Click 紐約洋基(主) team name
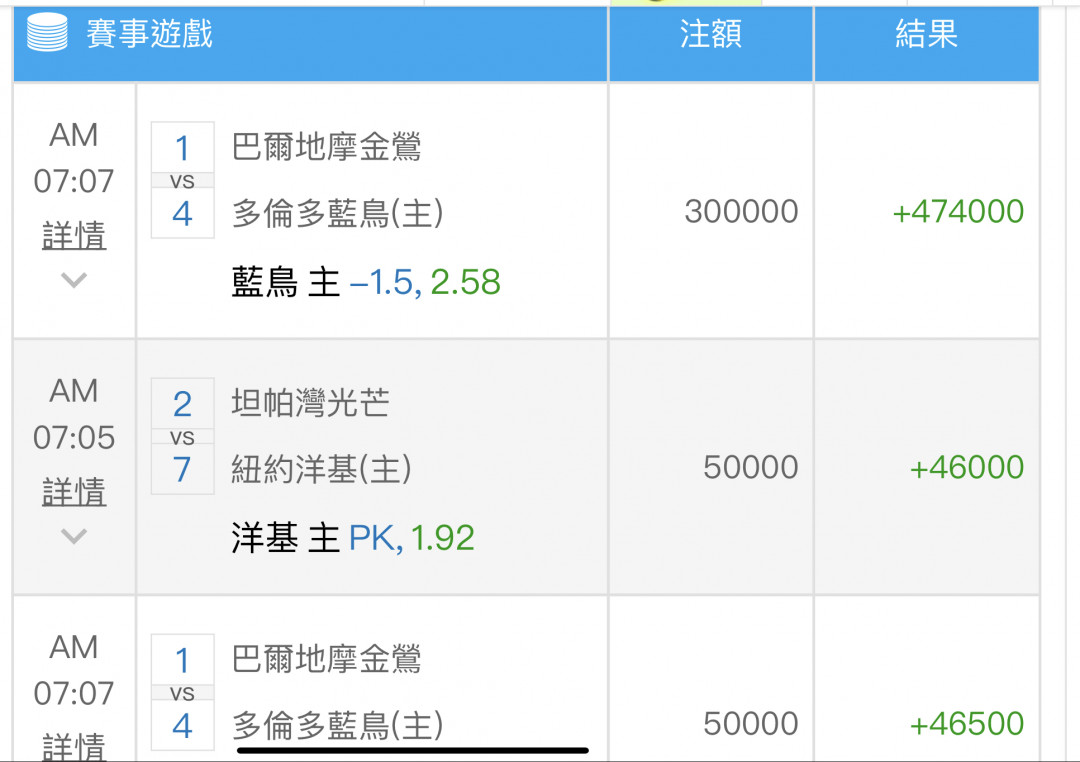Image resolution: width=1080 pixels, height=762 pixels. [322, 470]
